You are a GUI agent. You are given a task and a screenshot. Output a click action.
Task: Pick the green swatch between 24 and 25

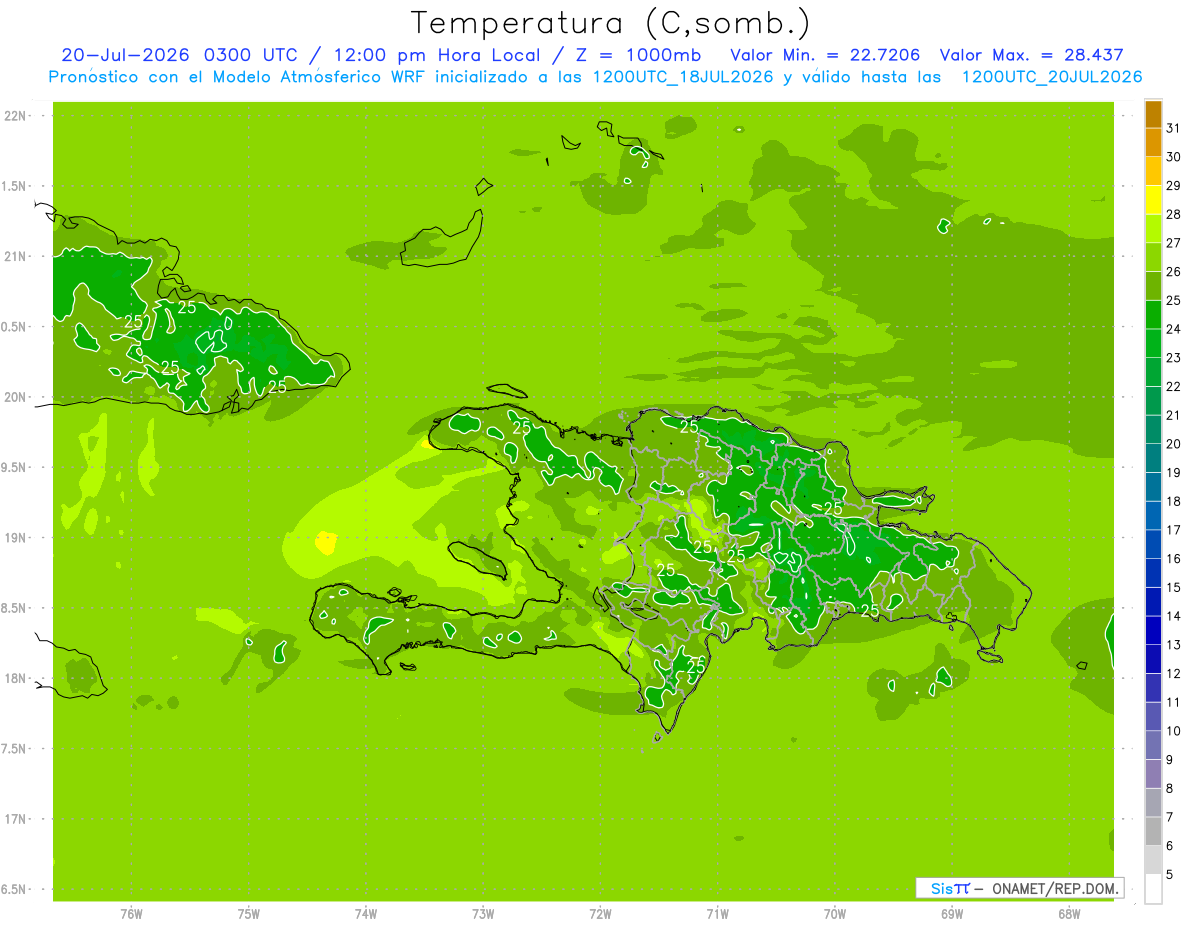click(x=1153, y=315)
